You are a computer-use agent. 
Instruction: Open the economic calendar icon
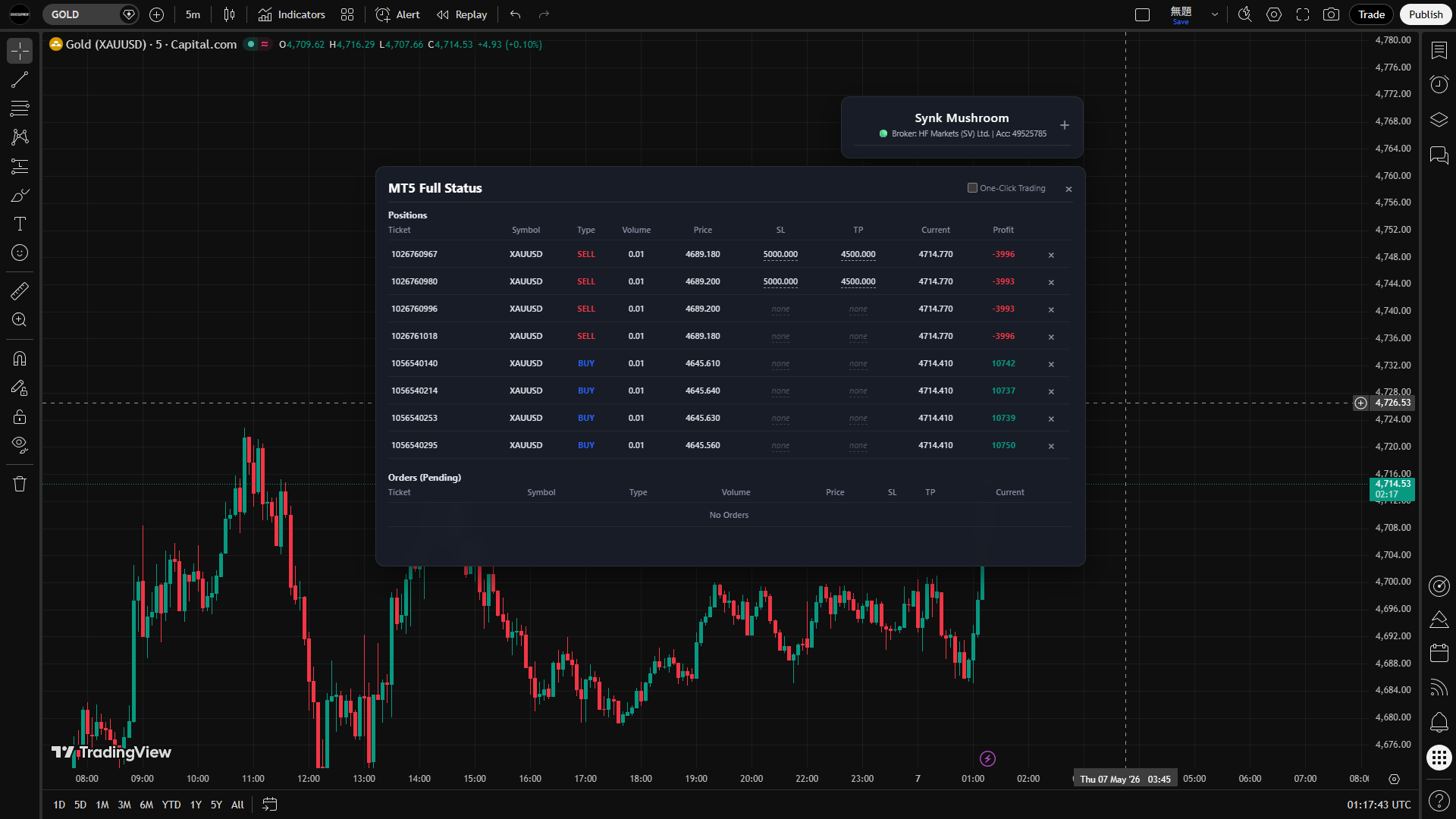(x=1439, y=653)
